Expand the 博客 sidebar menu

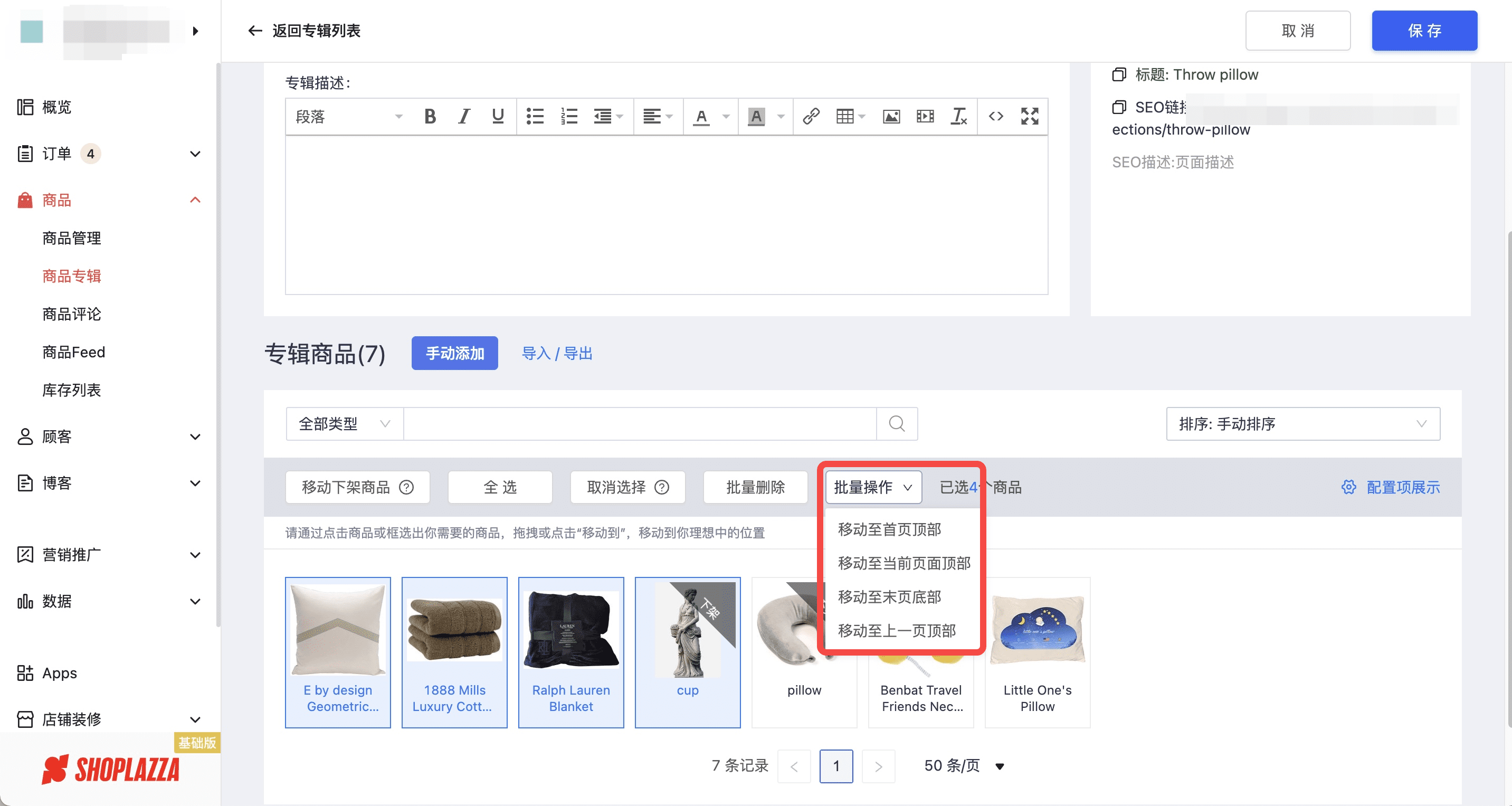(195, 483)
